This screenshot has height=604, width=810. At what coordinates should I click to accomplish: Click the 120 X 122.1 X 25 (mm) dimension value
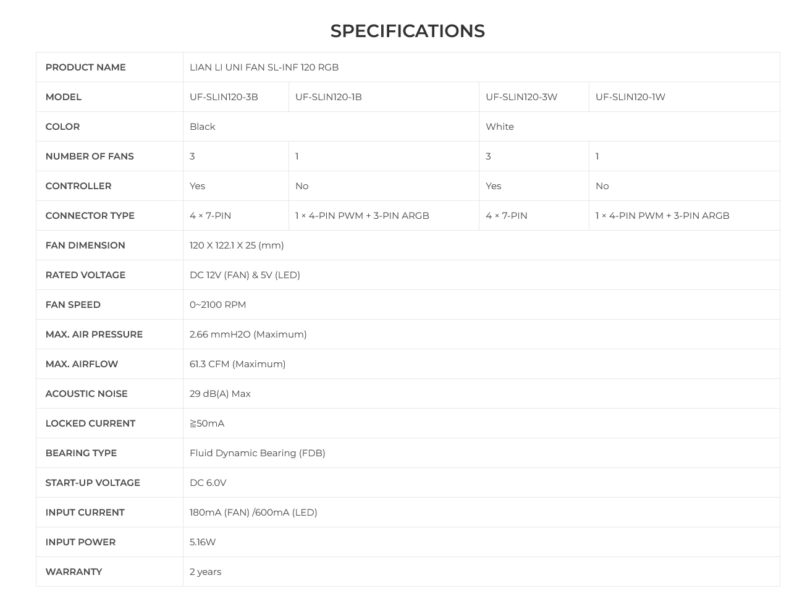(245, 245)
